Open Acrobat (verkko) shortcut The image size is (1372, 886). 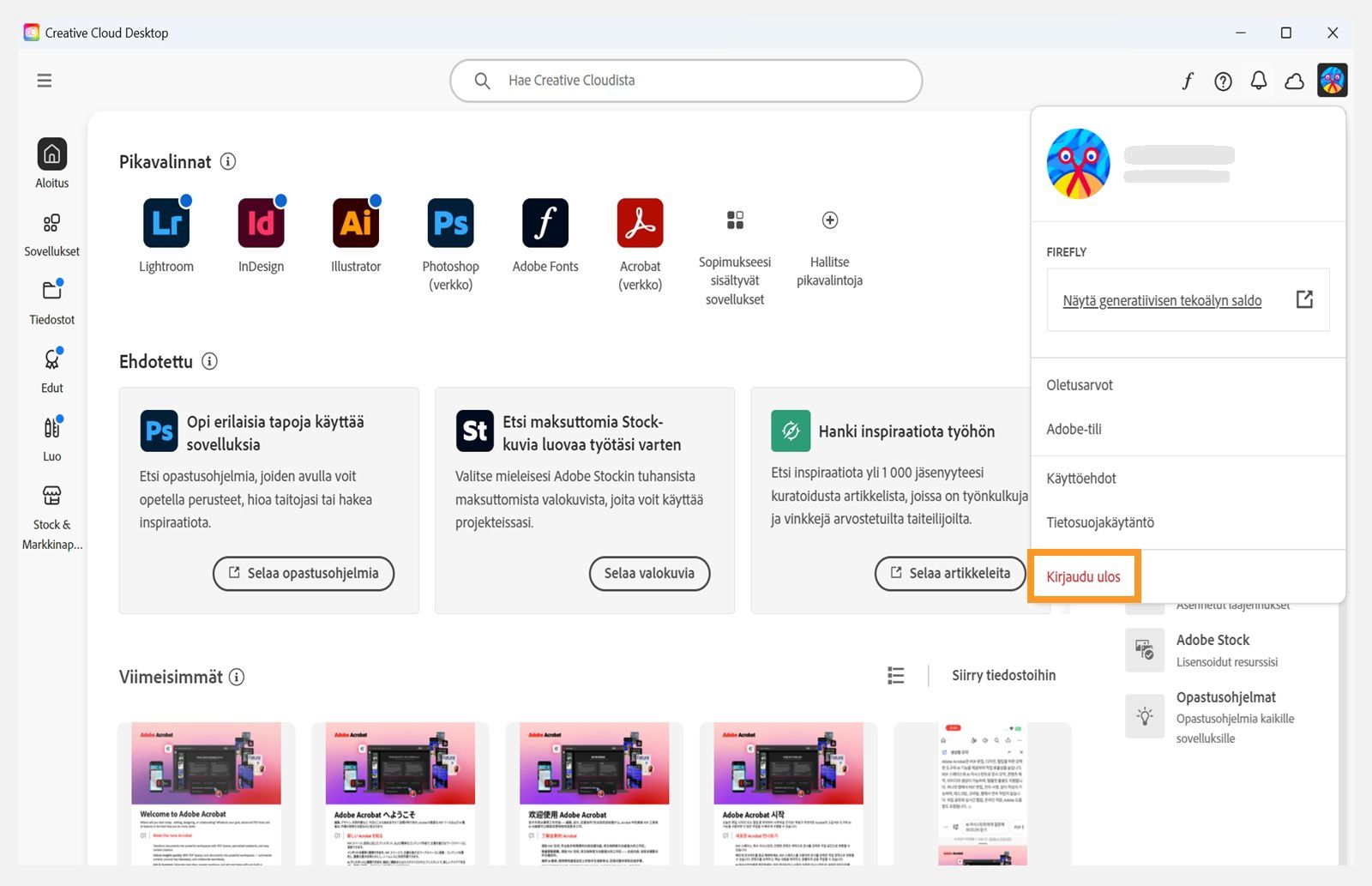tap(640, 223)
